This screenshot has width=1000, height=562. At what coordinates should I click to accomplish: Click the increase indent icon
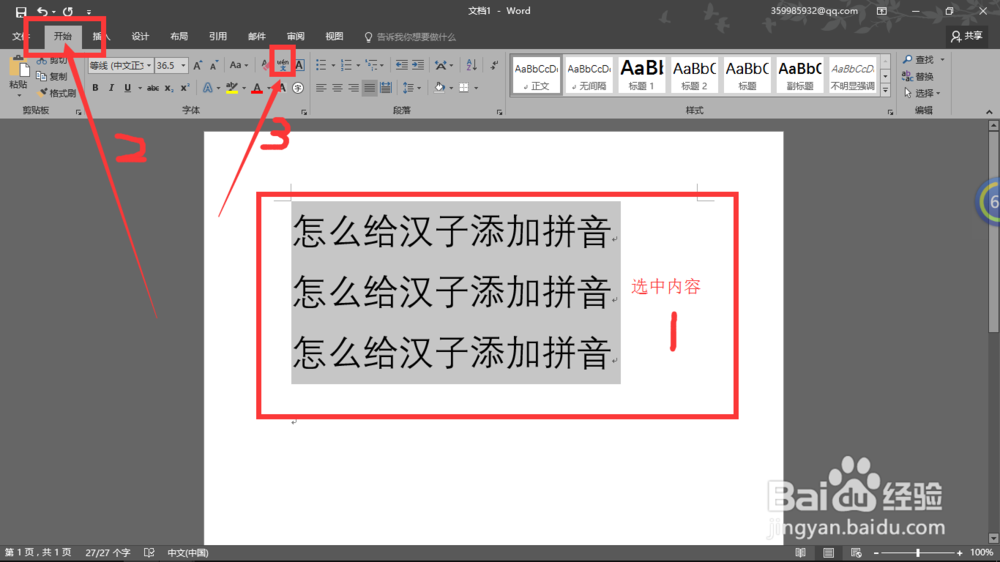(x=418, y=65)
